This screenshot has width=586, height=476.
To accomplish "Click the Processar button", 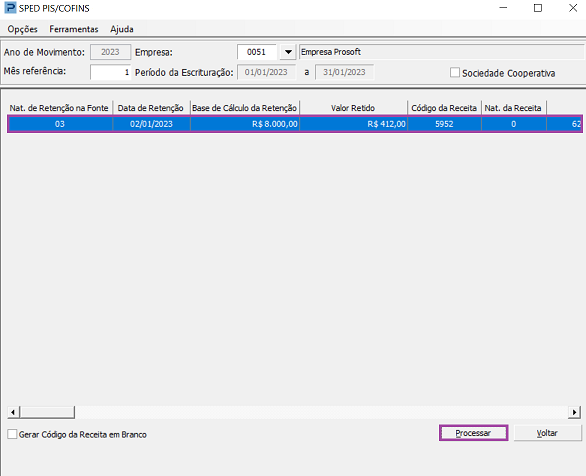I will point(473,433).
